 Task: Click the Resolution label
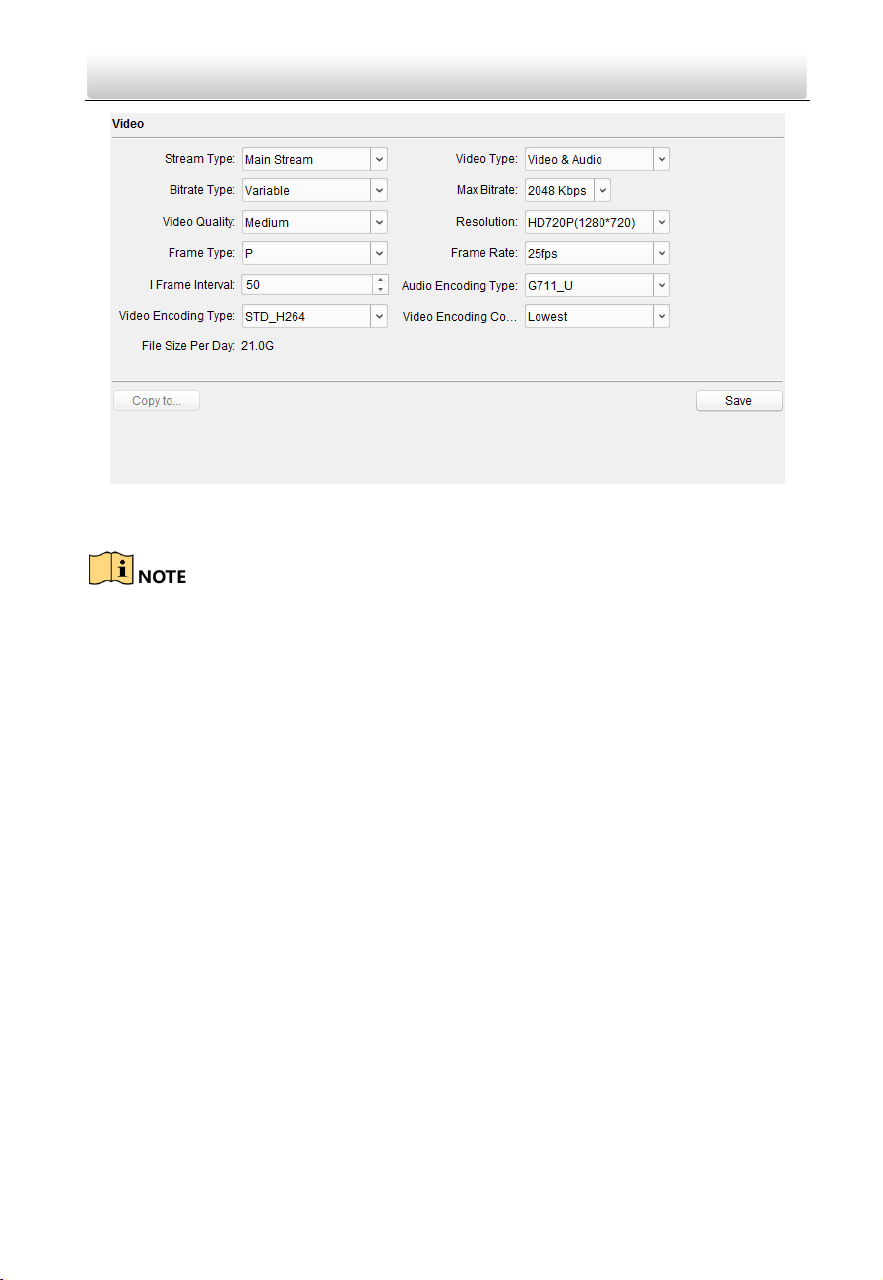point(487,222)
